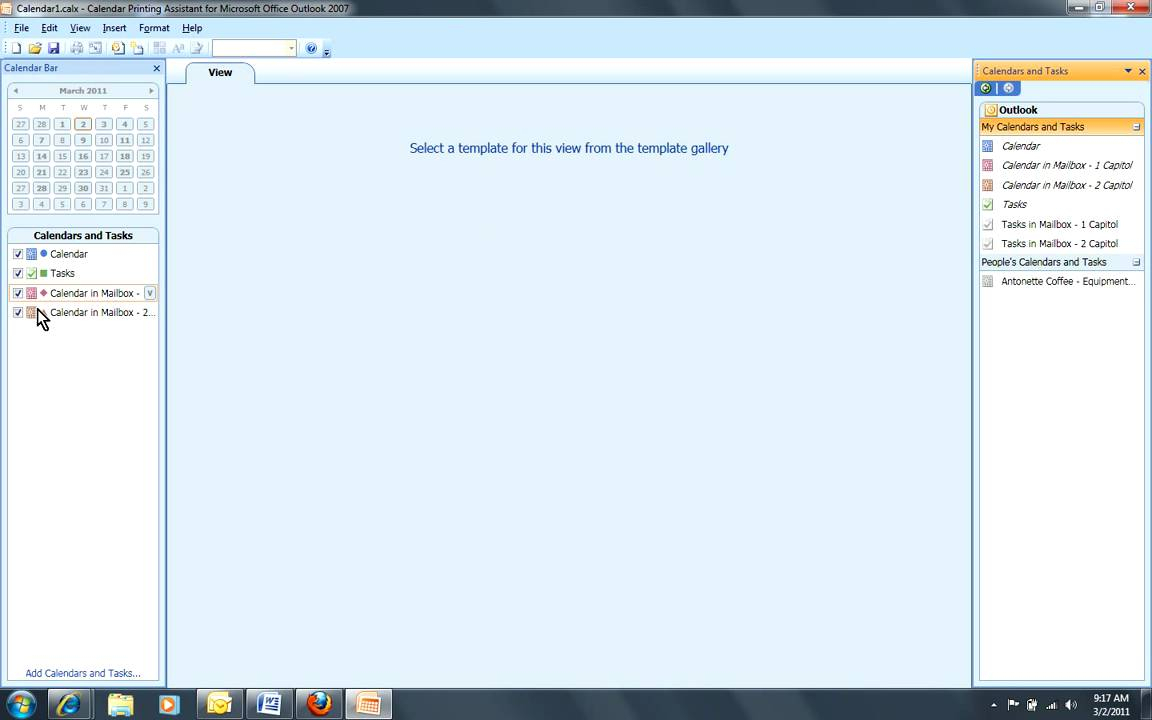The image size is (1152, 720).
Task: Click blue calendar icon in Calendar Bar list
Action: pos(32,254)
